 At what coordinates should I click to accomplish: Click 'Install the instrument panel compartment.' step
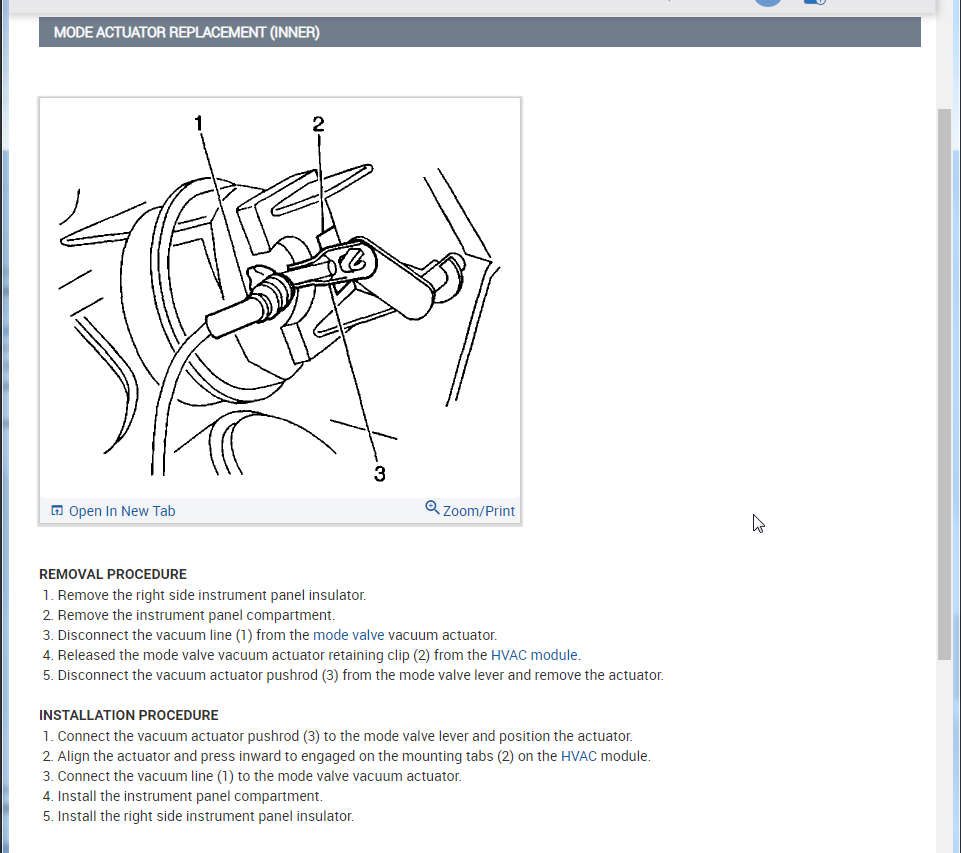[x=190, y=796]
